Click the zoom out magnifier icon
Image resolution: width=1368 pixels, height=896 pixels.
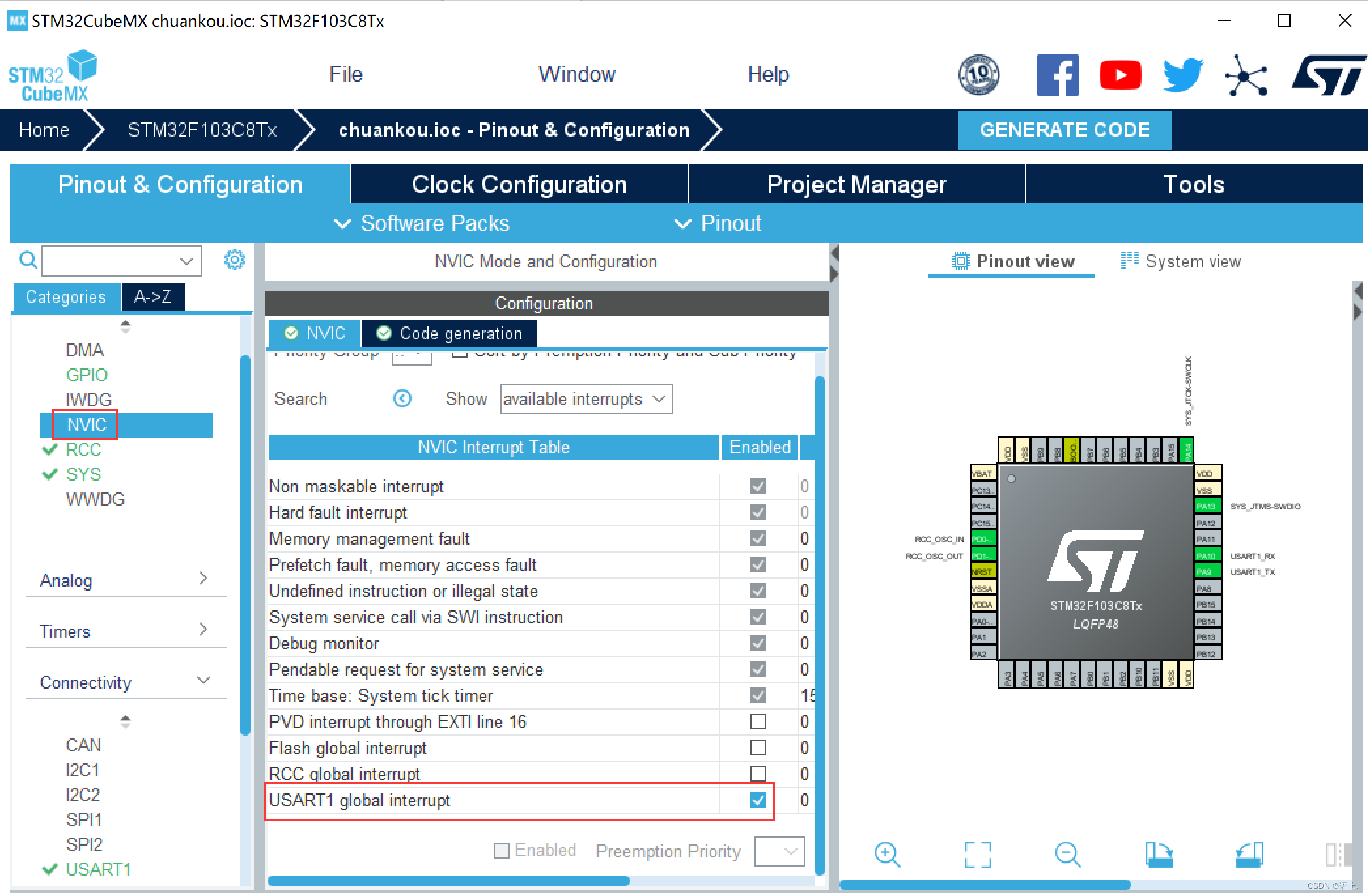[1068, 854]
